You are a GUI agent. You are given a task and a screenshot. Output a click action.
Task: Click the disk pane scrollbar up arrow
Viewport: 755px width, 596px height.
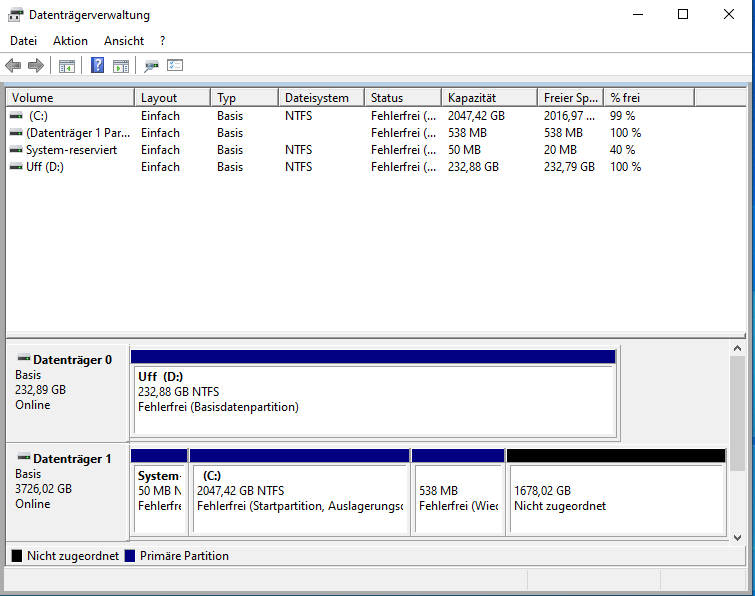pos(737,348)
